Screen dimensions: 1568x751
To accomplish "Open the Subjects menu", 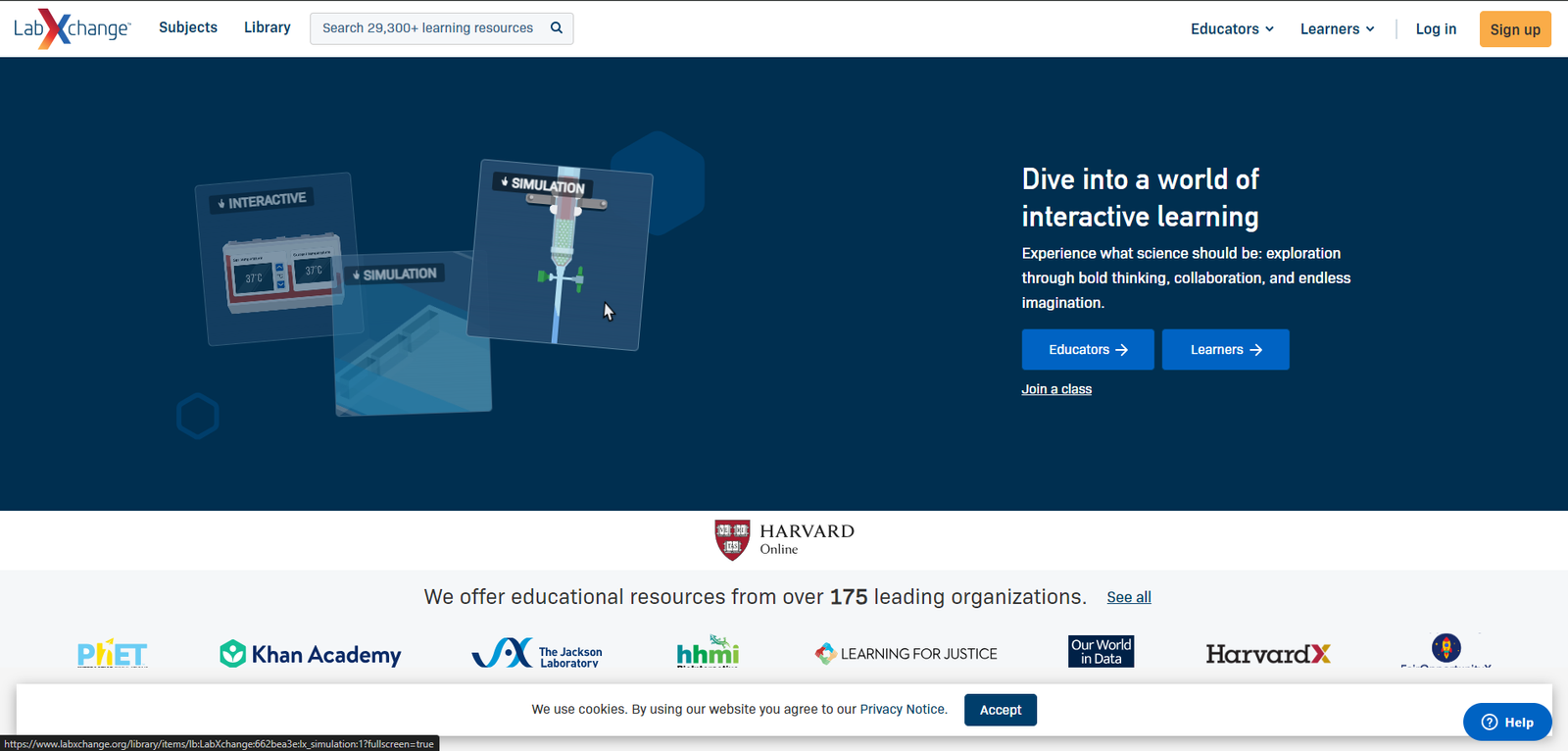I will [188, 27].
